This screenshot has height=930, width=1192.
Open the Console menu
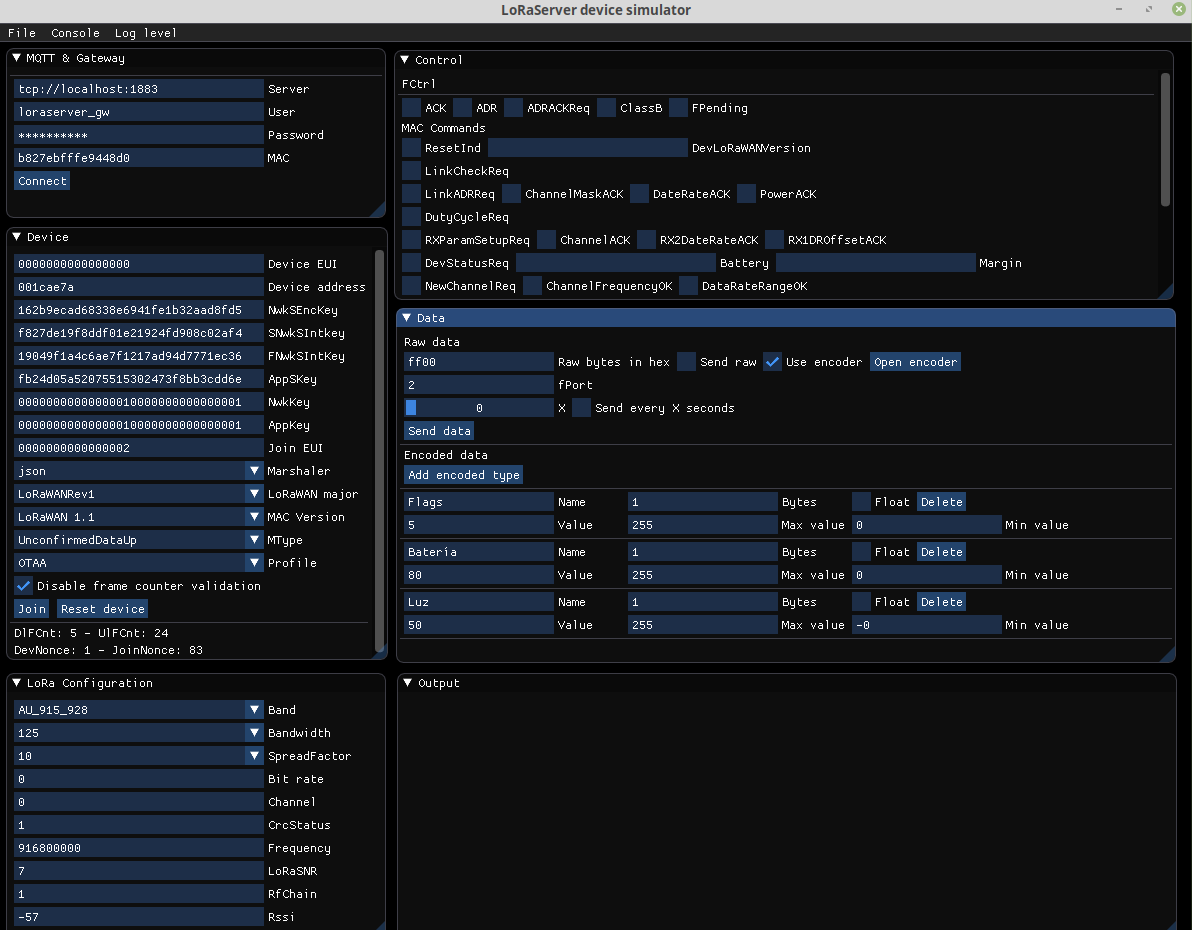(75, 33)
